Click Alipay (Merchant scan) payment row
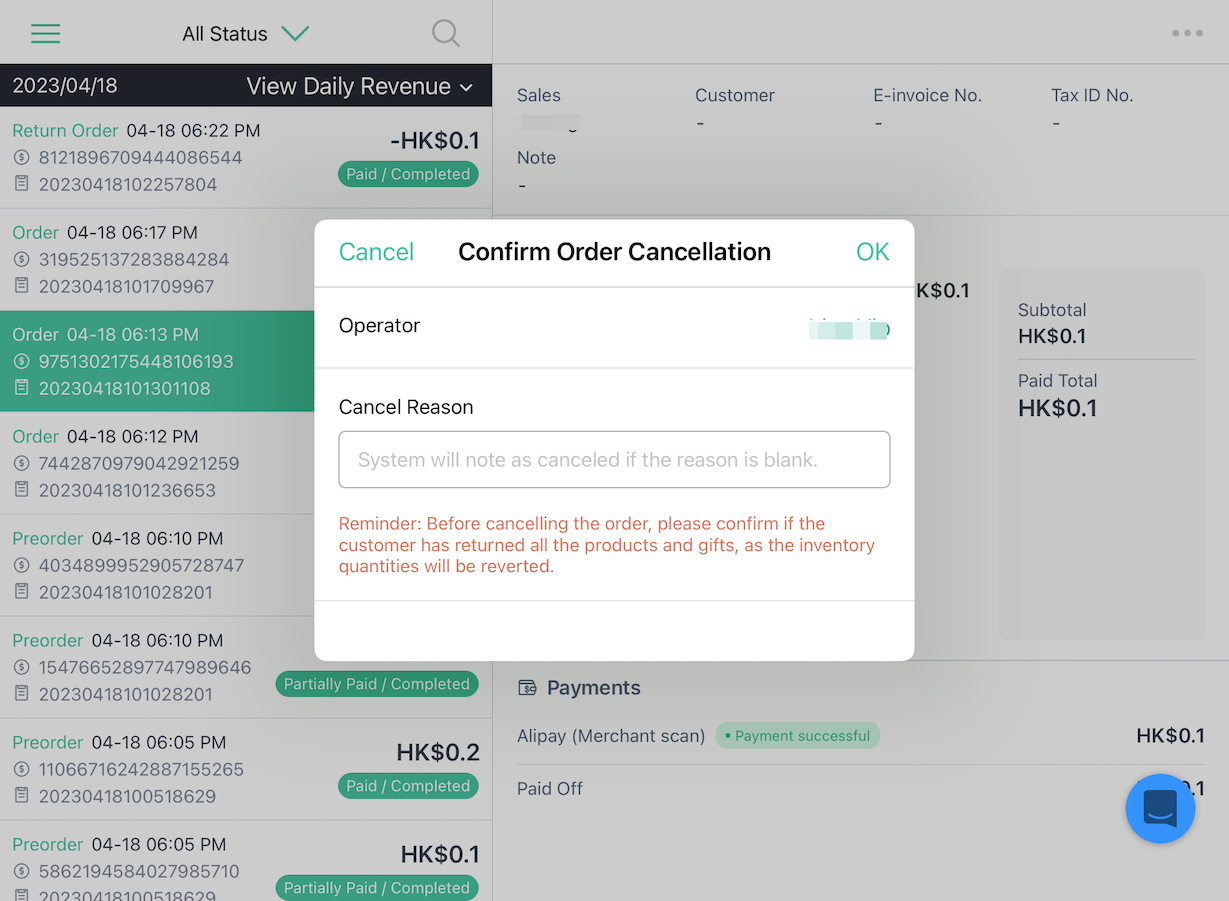Screen dimensions: 1229x901 861,736
